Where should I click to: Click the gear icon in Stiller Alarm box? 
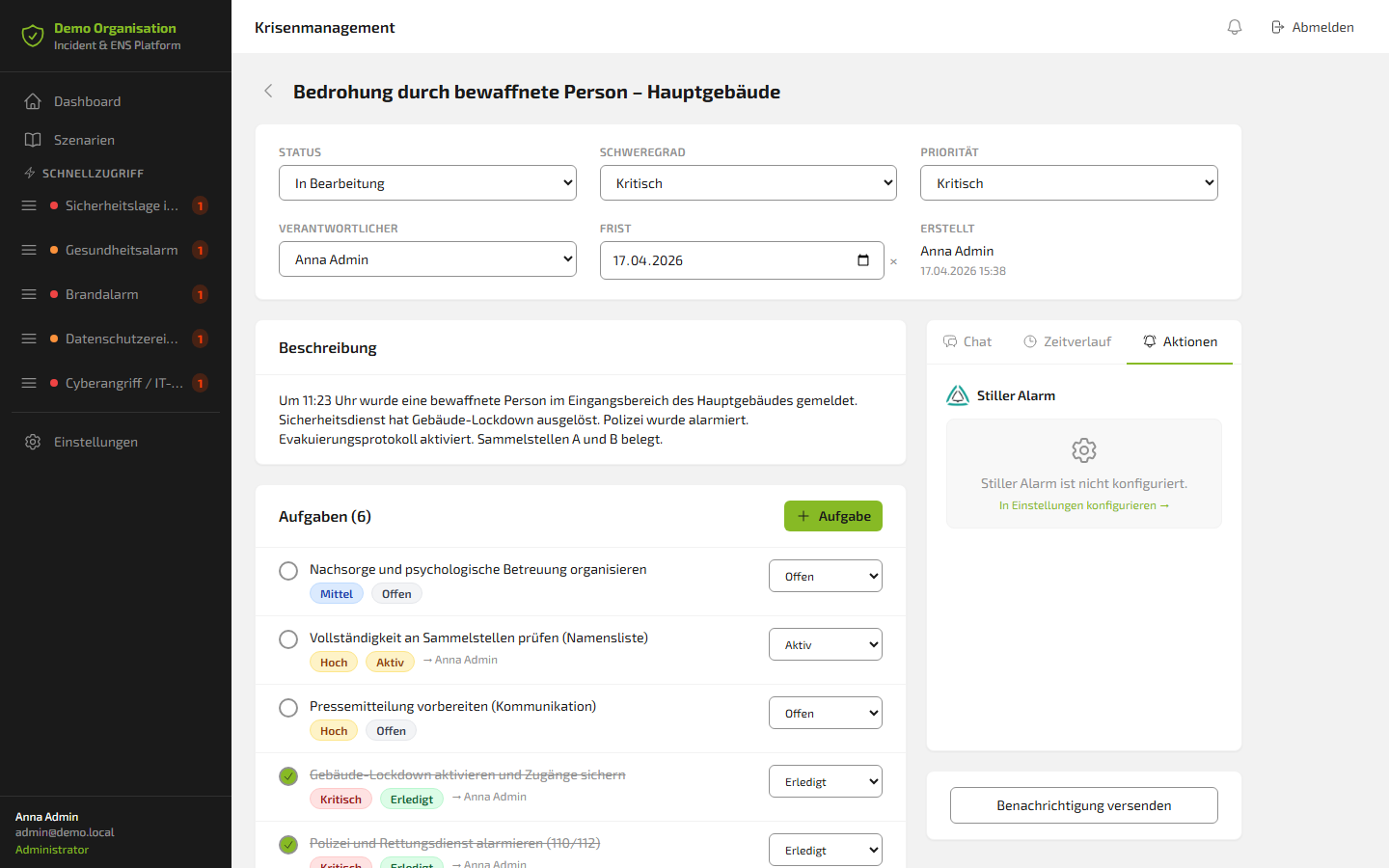tap(1084, 450)
